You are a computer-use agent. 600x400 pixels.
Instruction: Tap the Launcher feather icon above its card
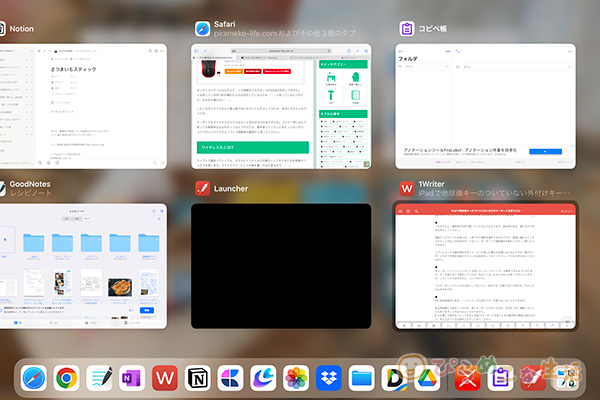[x=202, y=188]
